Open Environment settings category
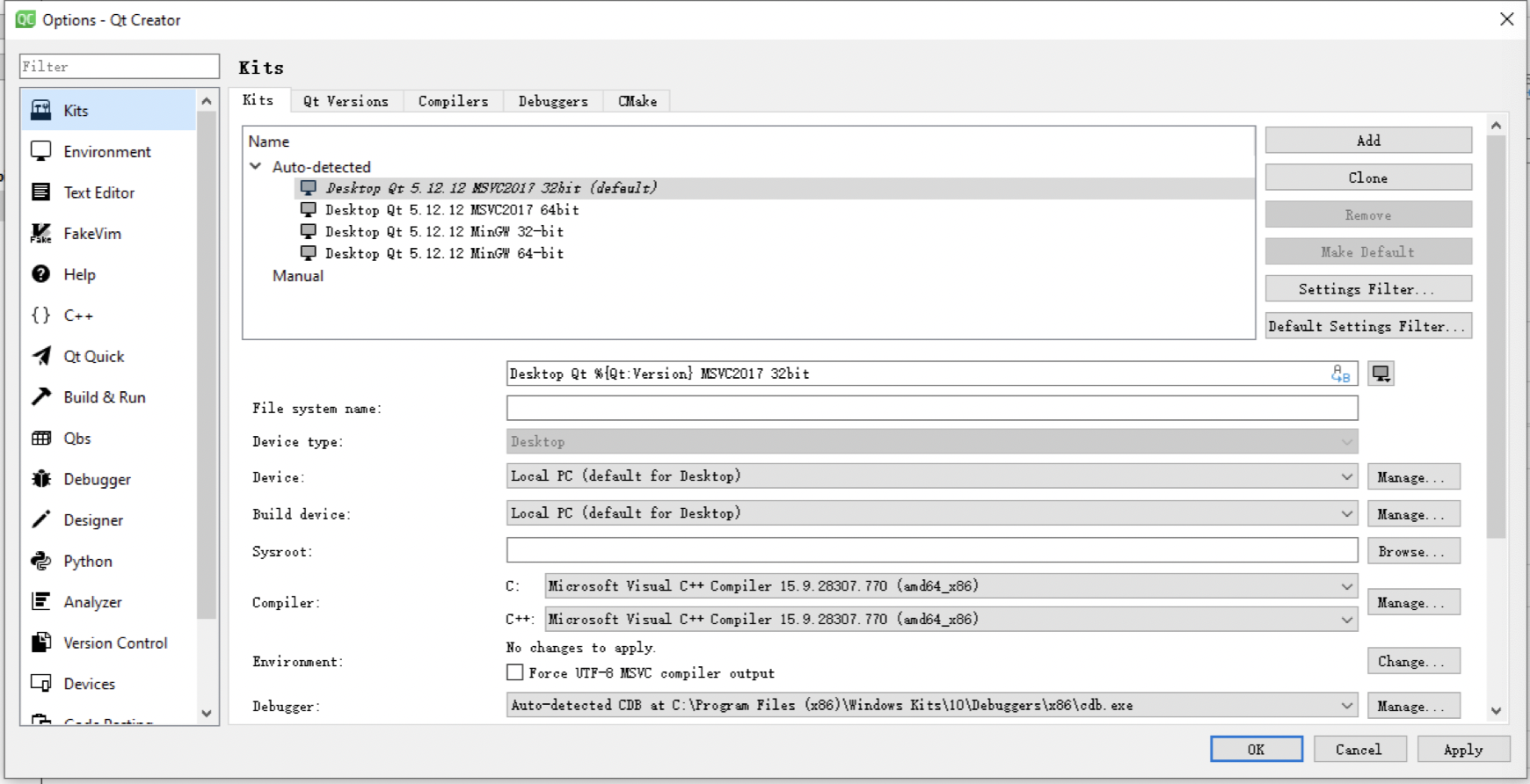1530x784 pixels. point(108,151)
